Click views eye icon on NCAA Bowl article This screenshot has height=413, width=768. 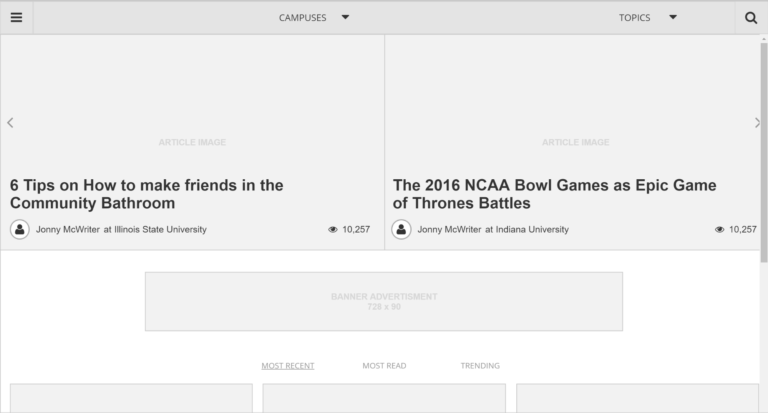719,229
